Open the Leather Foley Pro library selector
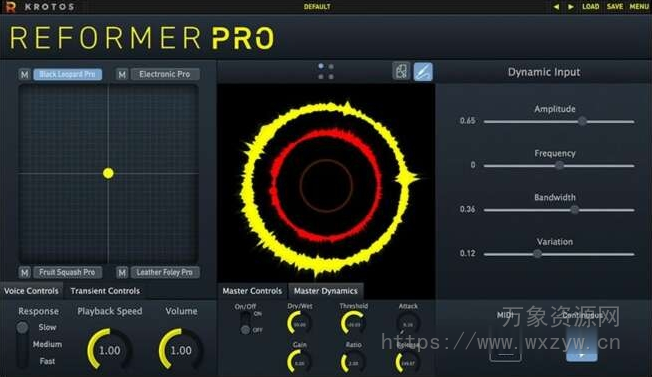This screenshot has height=377, width=652. tap(165, 273)
